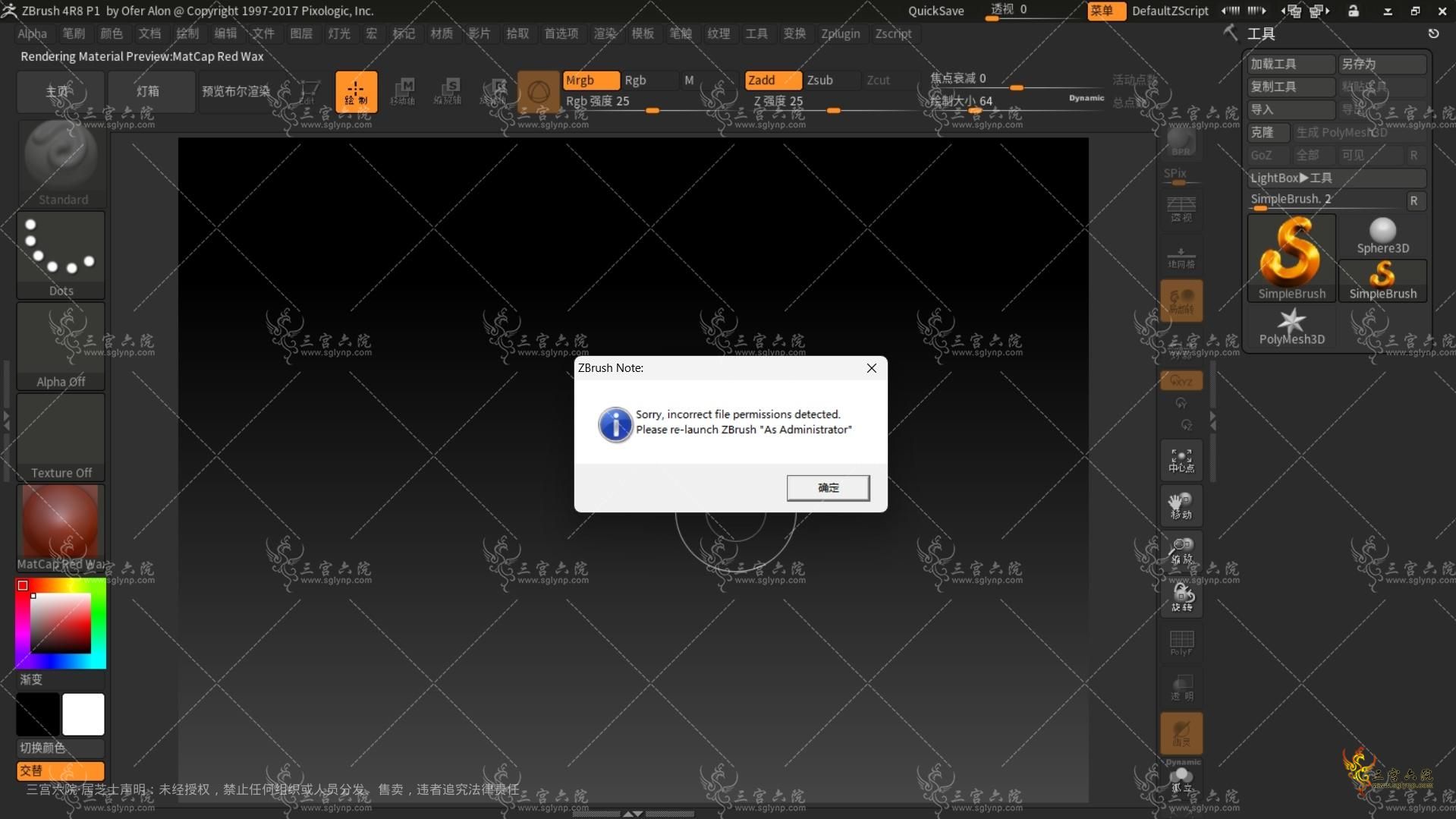Image resolution: width=1456 pixels, height=819 pixels.
Task: Select the 移动轴 move axis tool
Action: (x=403, y=92)
